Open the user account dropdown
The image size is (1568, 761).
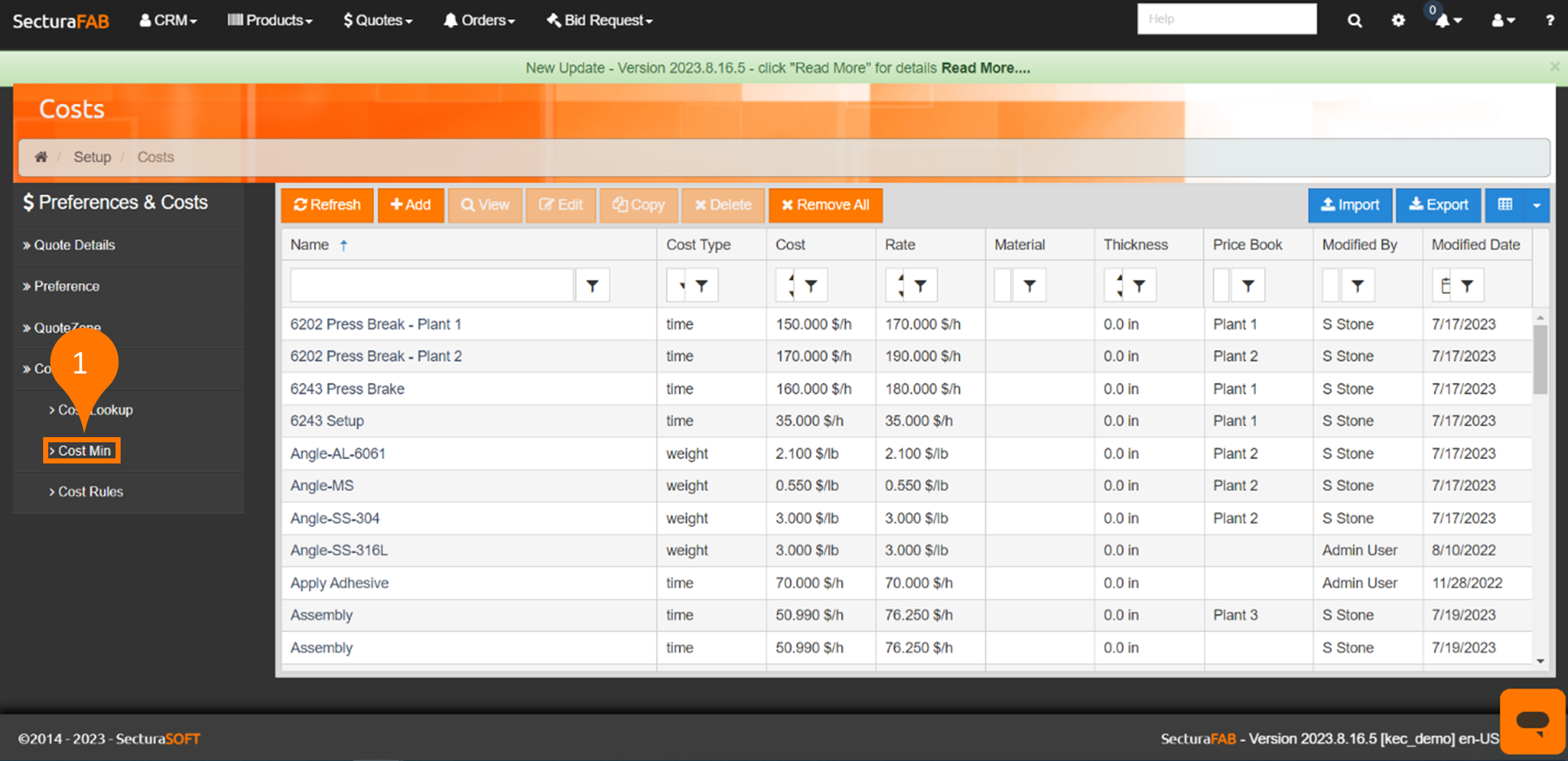pyautogui.click(x=1503, y=20)
